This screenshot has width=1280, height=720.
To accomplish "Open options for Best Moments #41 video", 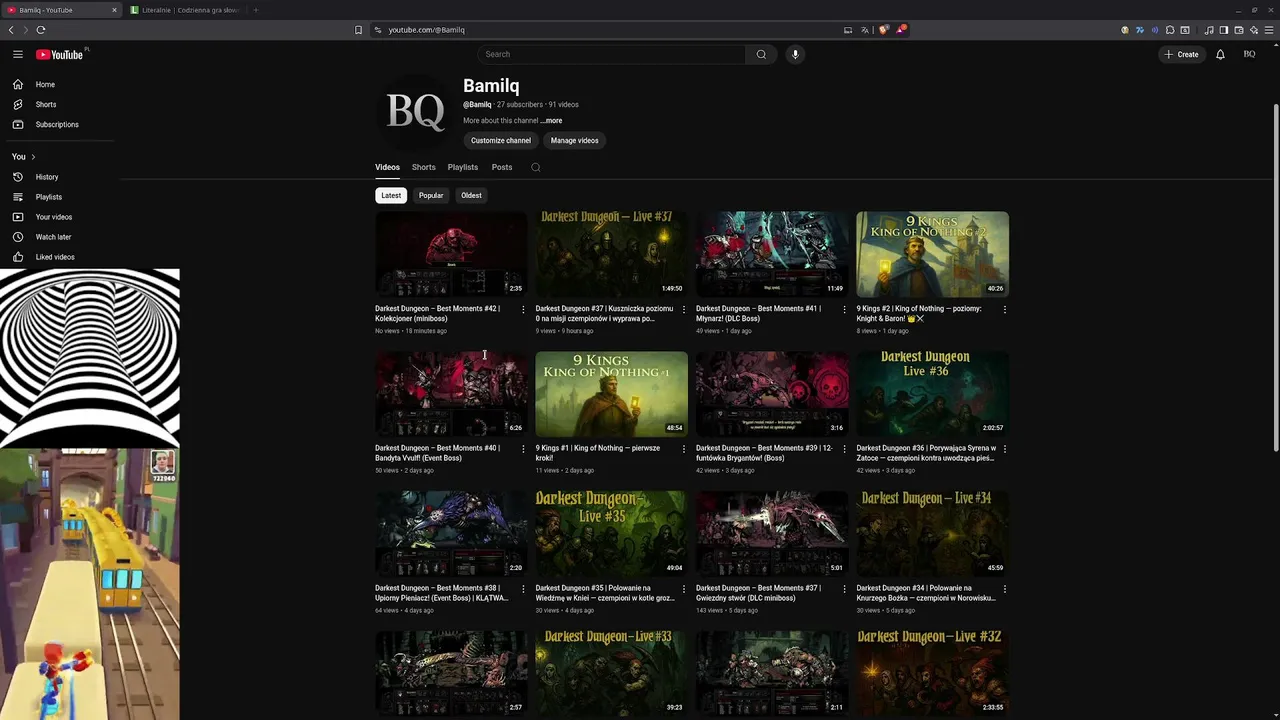I will click(x=844, y=309).
